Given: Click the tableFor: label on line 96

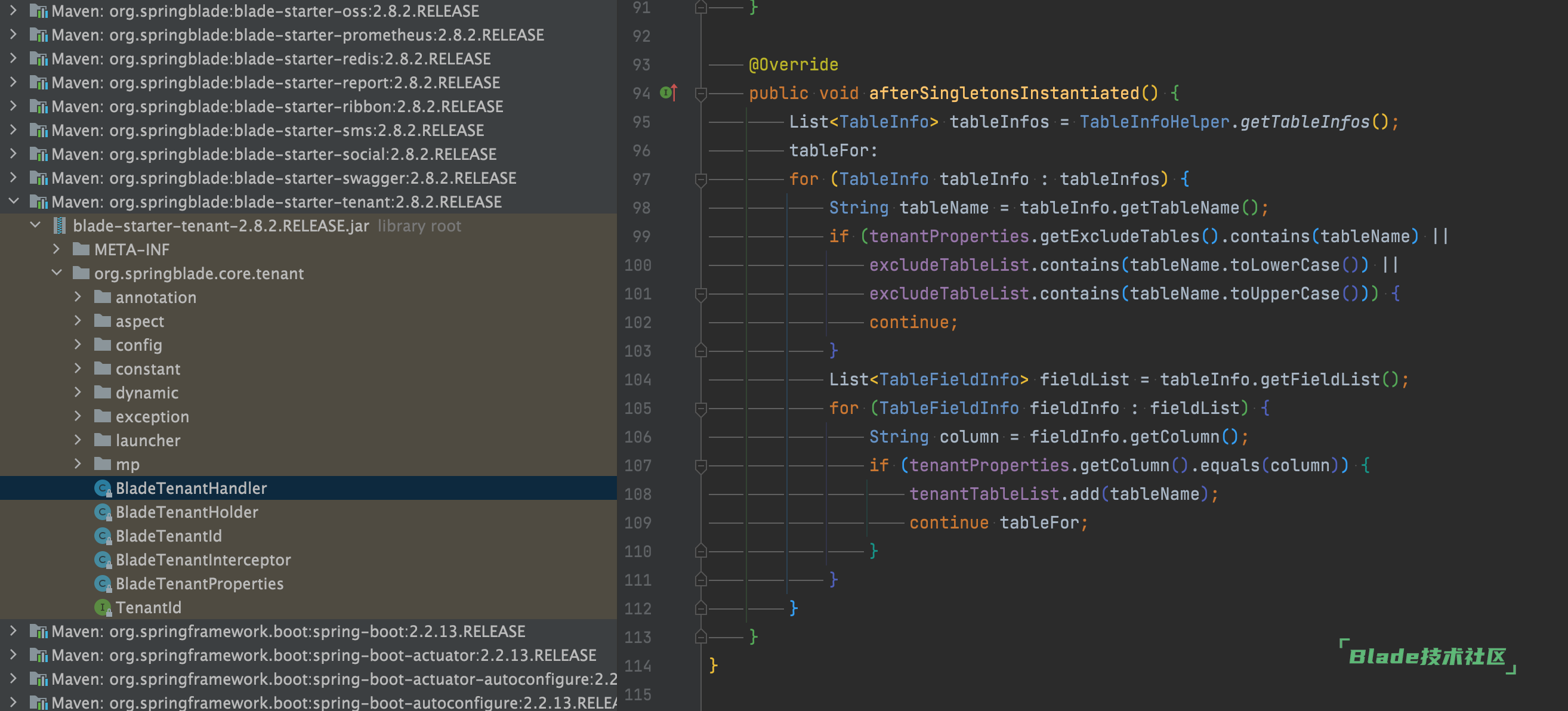Looking at the screenshot, I should [834, 150].
